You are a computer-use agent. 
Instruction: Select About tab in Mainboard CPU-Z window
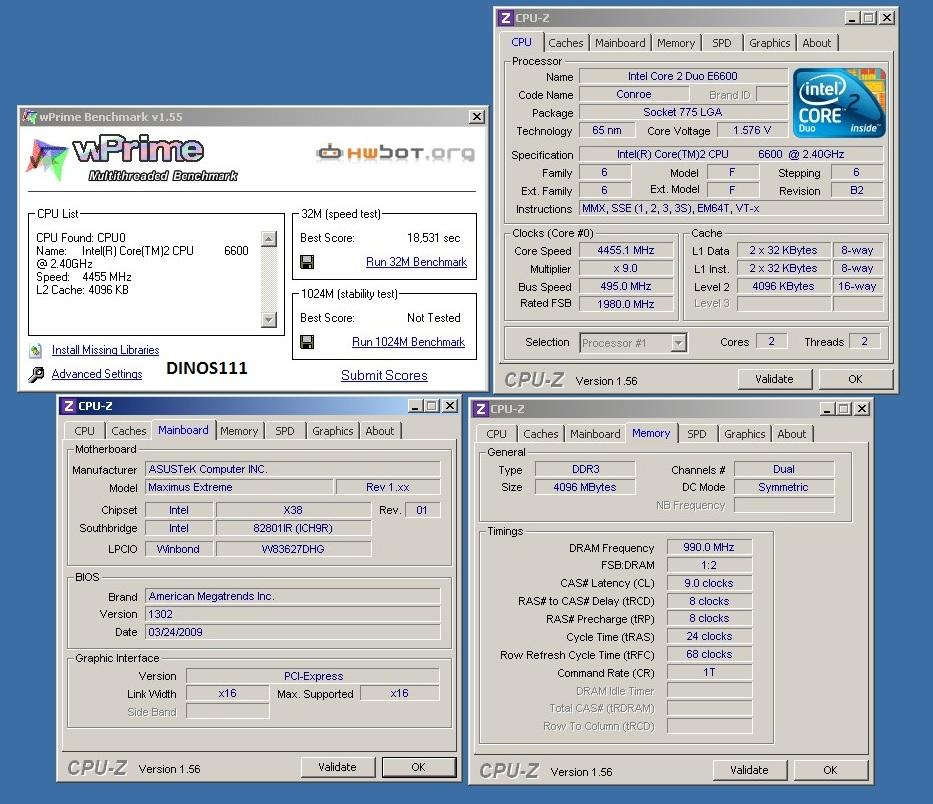[x=380, y=431]
